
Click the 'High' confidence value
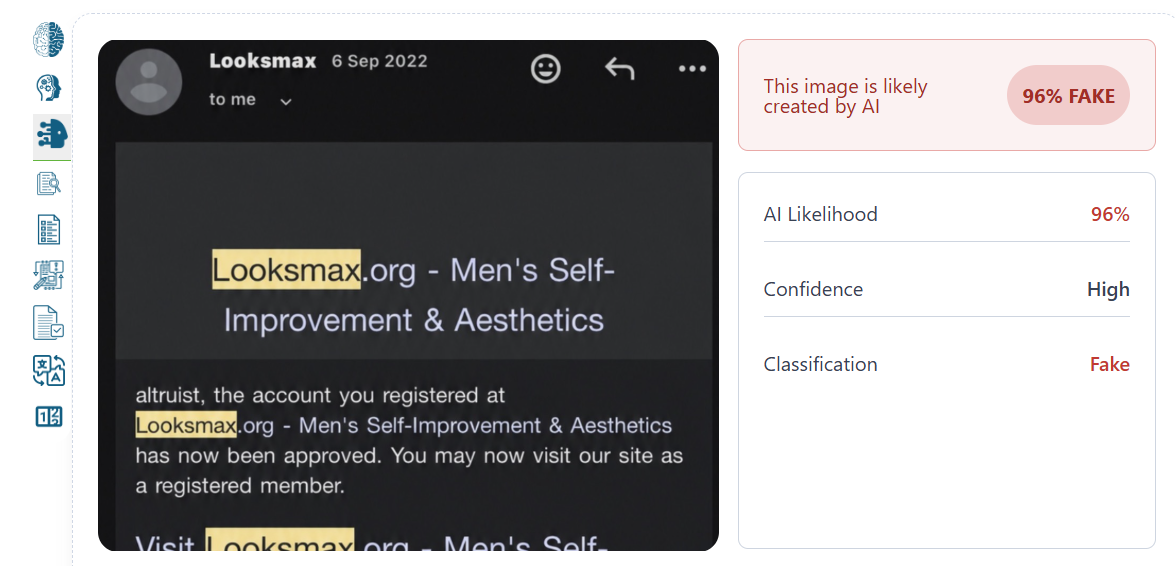[x=1108, y=289]
